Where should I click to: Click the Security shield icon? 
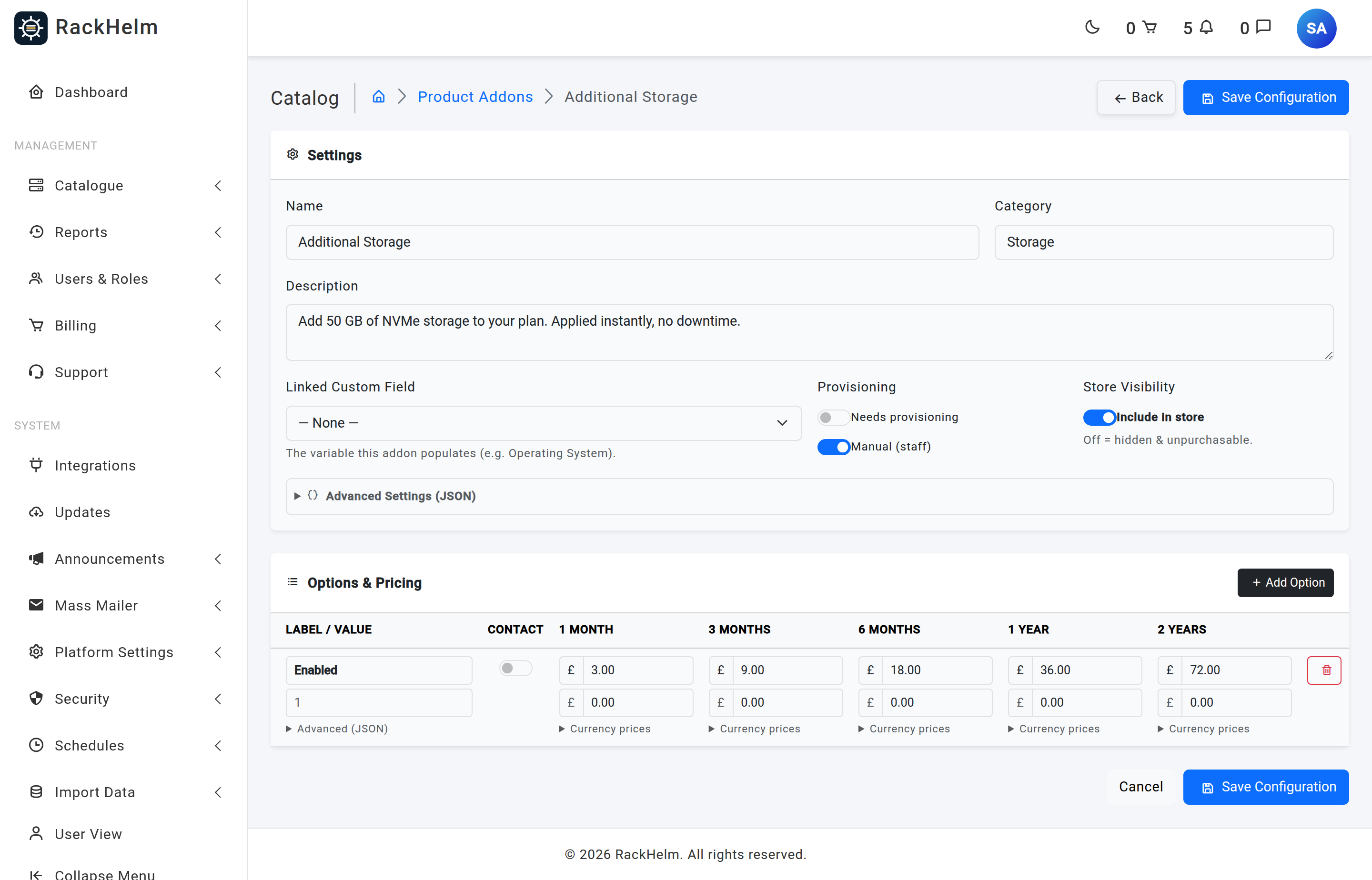click(36, 698)
